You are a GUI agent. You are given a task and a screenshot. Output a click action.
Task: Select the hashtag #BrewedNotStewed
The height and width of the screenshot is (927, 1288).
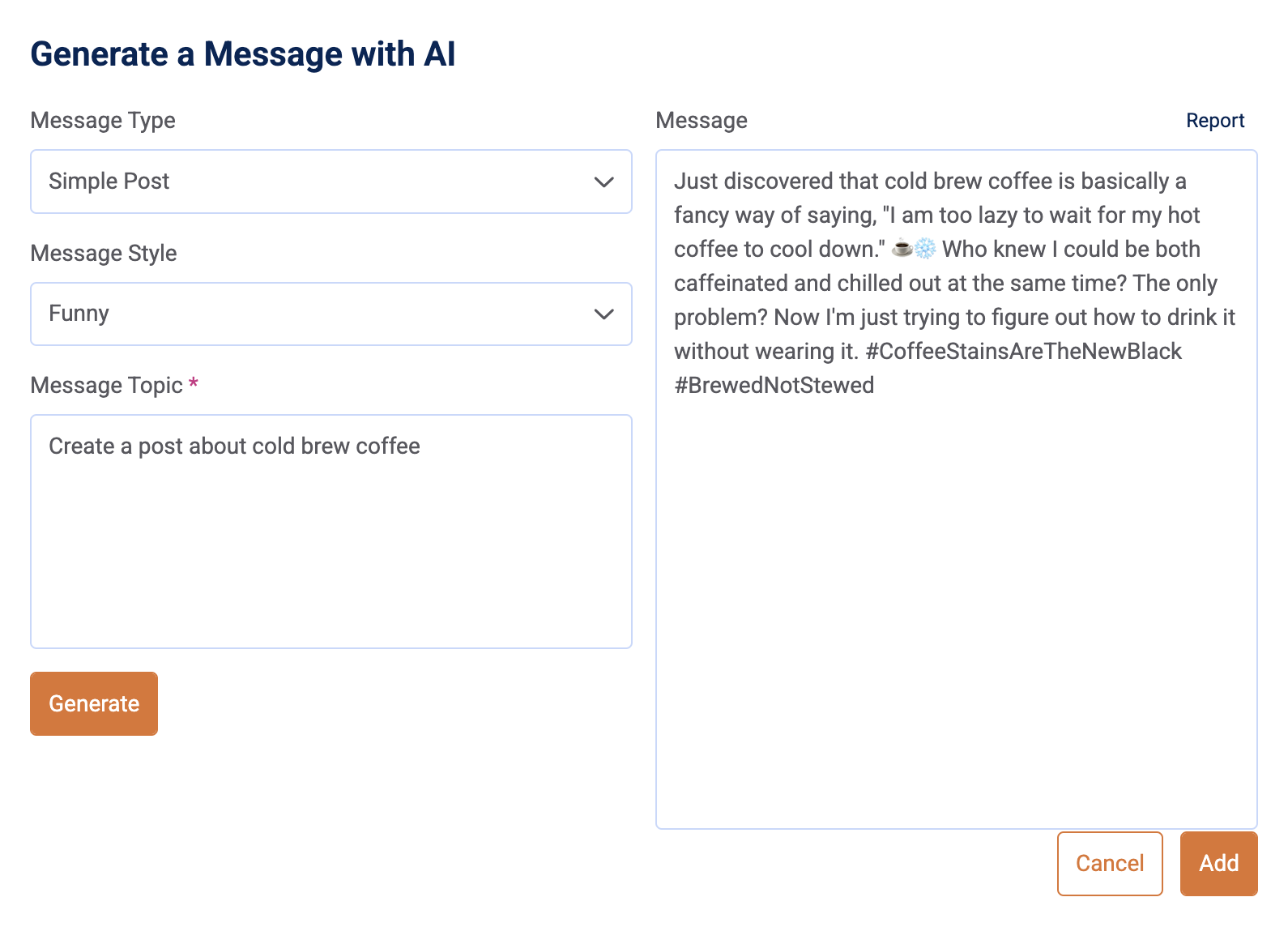[x=774, y=385]
